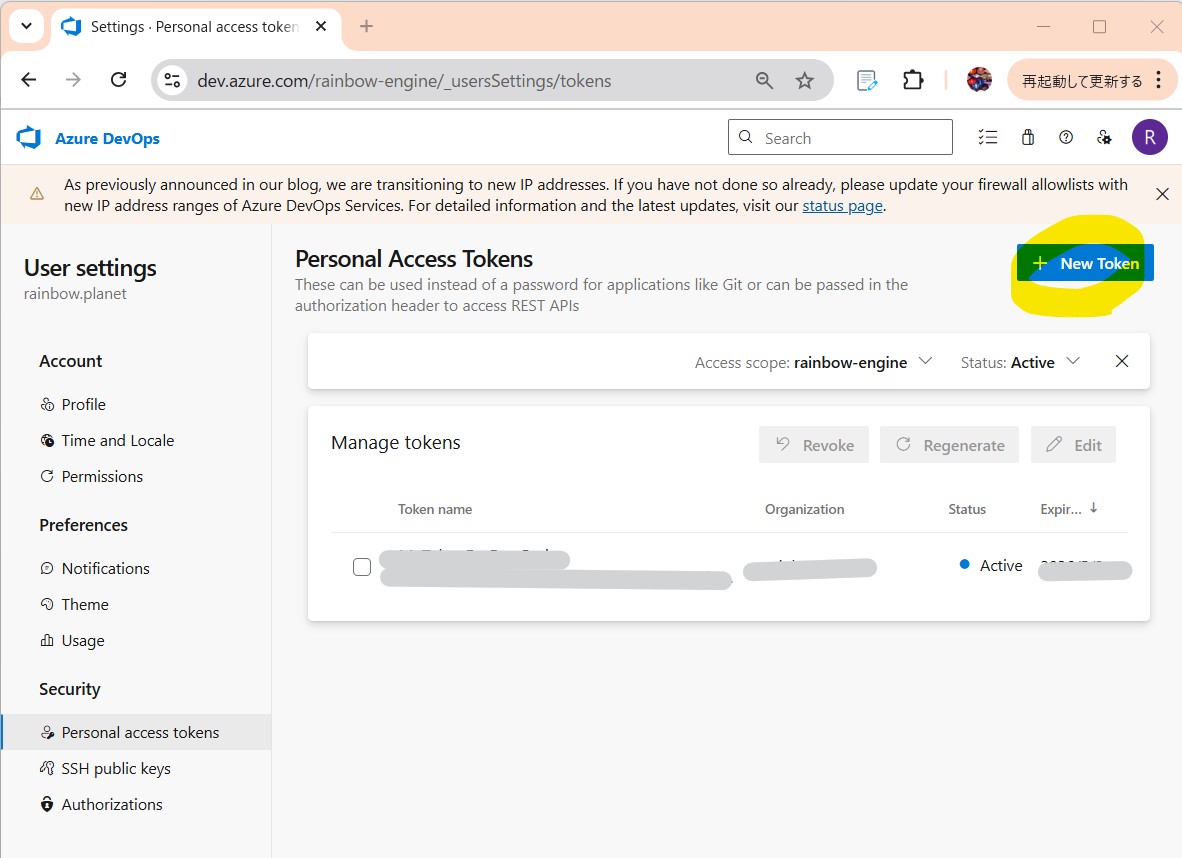This screenshot has height=858, width=1182.
Task: Click the Theme sidebar icon
Action: pyautogui.click(x=47, y=604)
